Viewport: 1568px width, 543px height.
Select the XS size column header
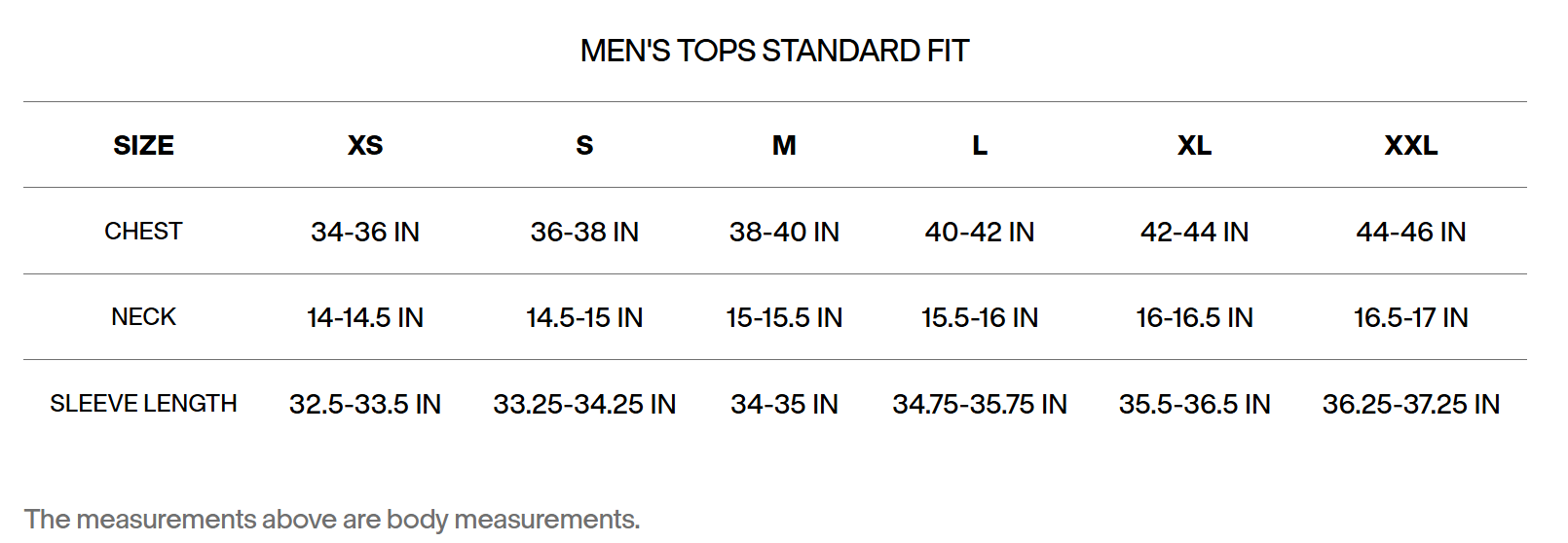tap(365, 146)
